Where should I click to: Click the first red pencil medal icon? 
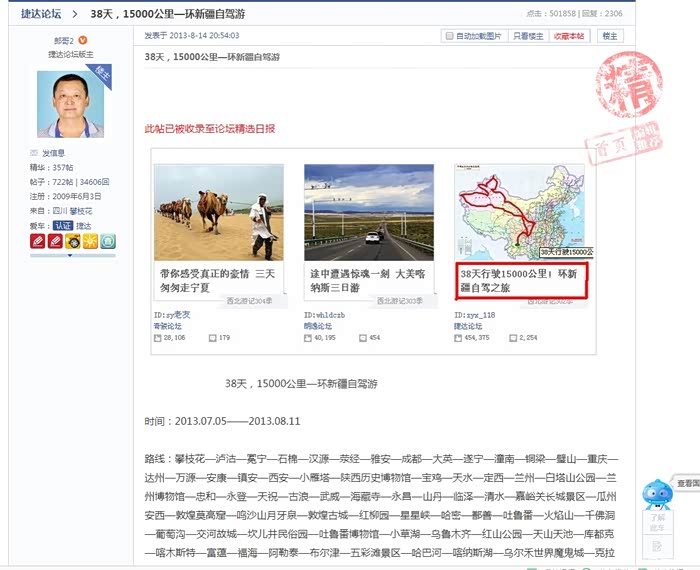point(38,241)
